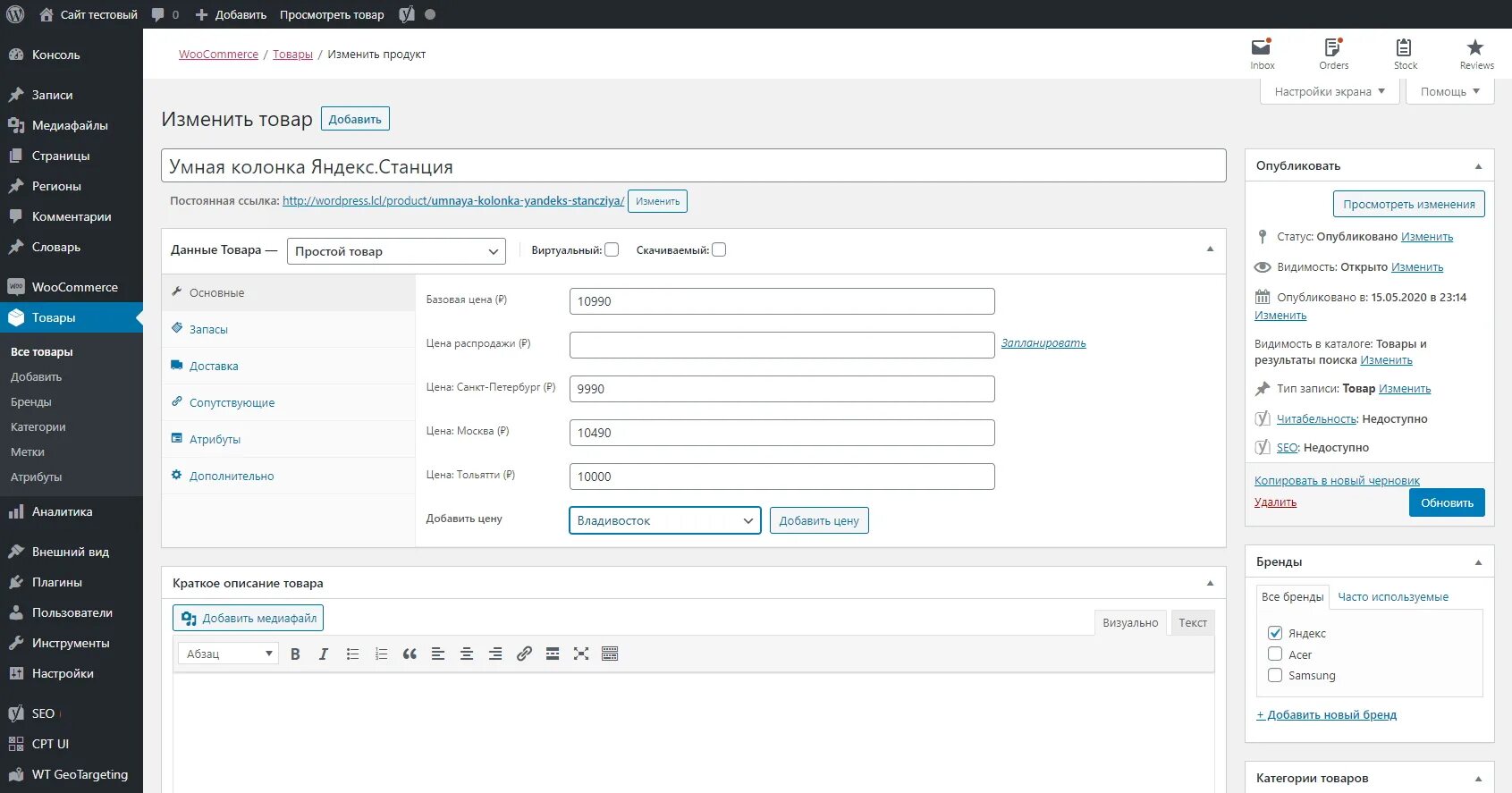Open Бренды submenu under Товары
Viewport: 1512px width, 793px height.
point(31,402)
